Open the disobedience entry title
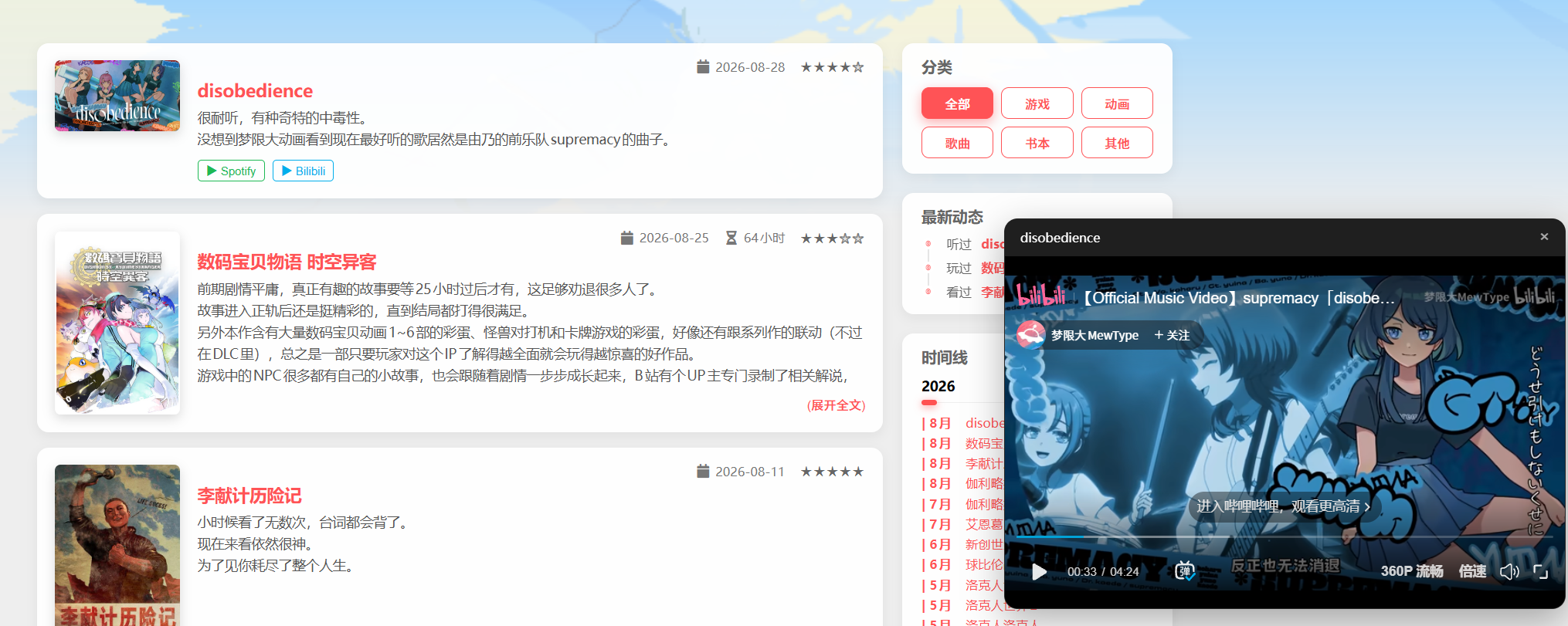Screen dimensions: 1568x626 255,91
